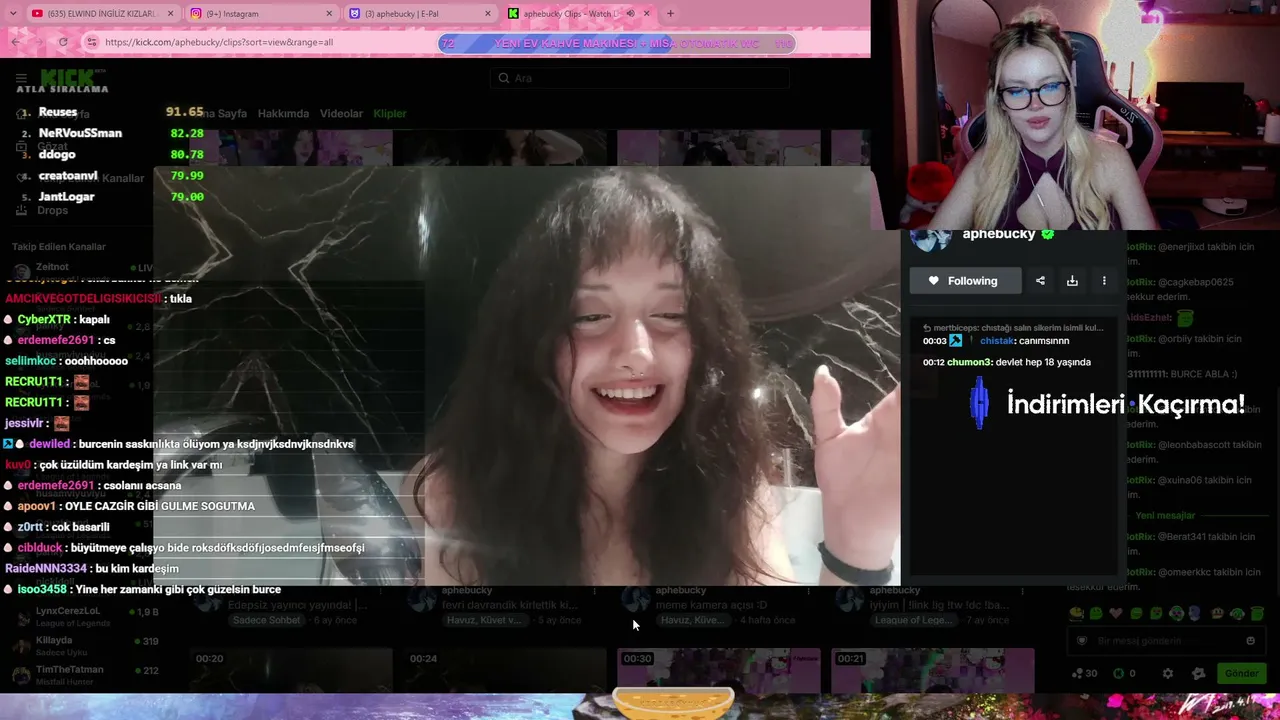Send message with the Gönder button
Viewport: 1280px width, 720px height.
tap(1241, 674)
